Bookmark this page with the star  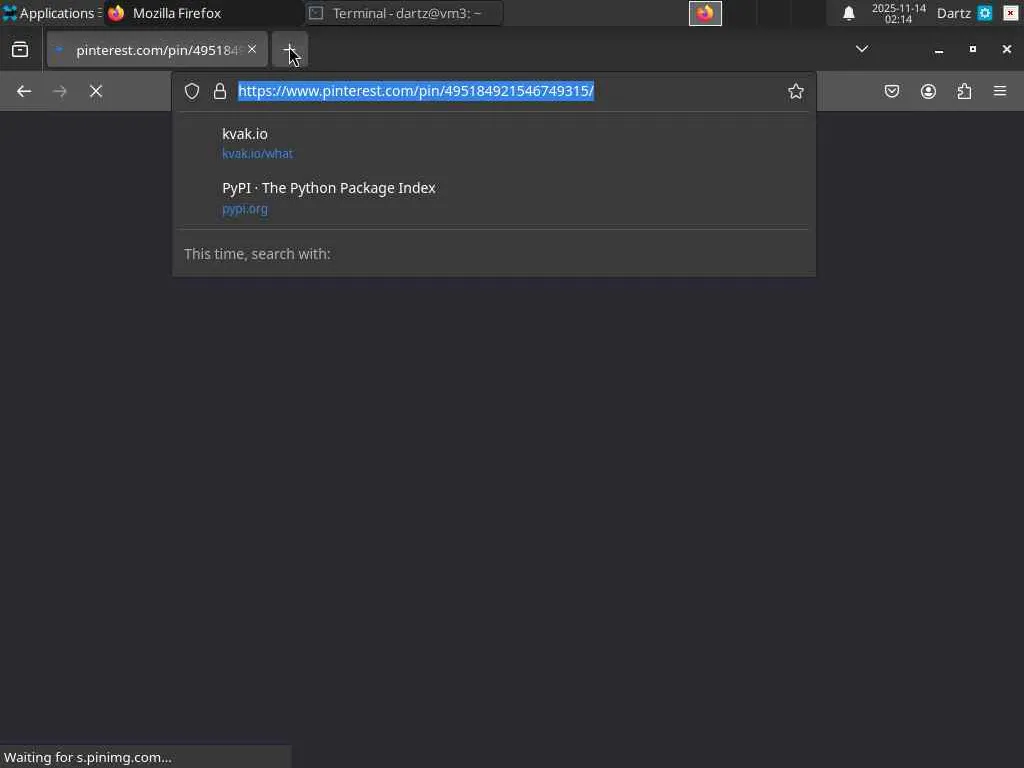click(x=795, y=91)
